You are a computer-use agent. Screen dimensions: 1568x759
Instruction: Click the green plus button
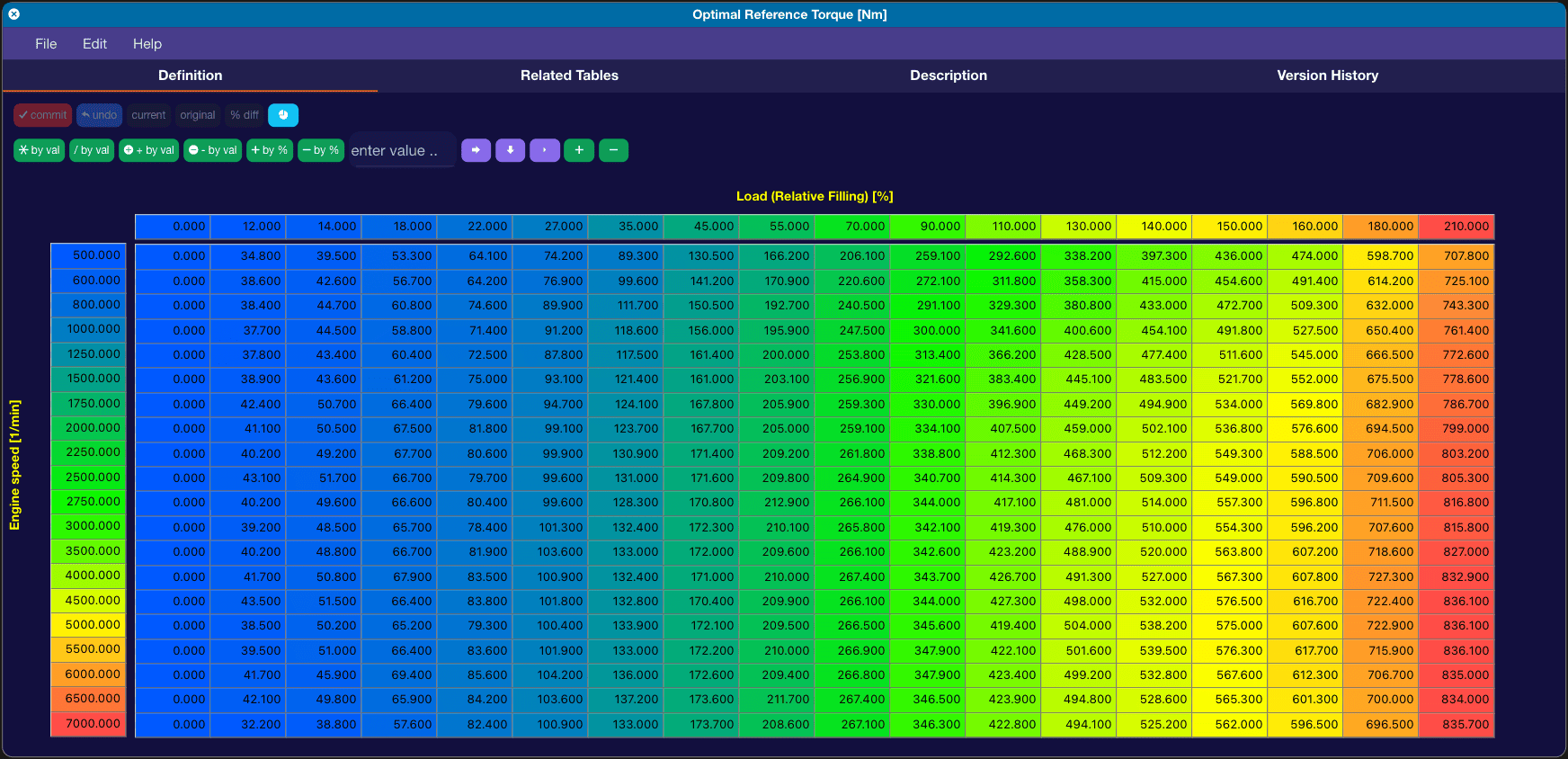[x=579, y=150]
